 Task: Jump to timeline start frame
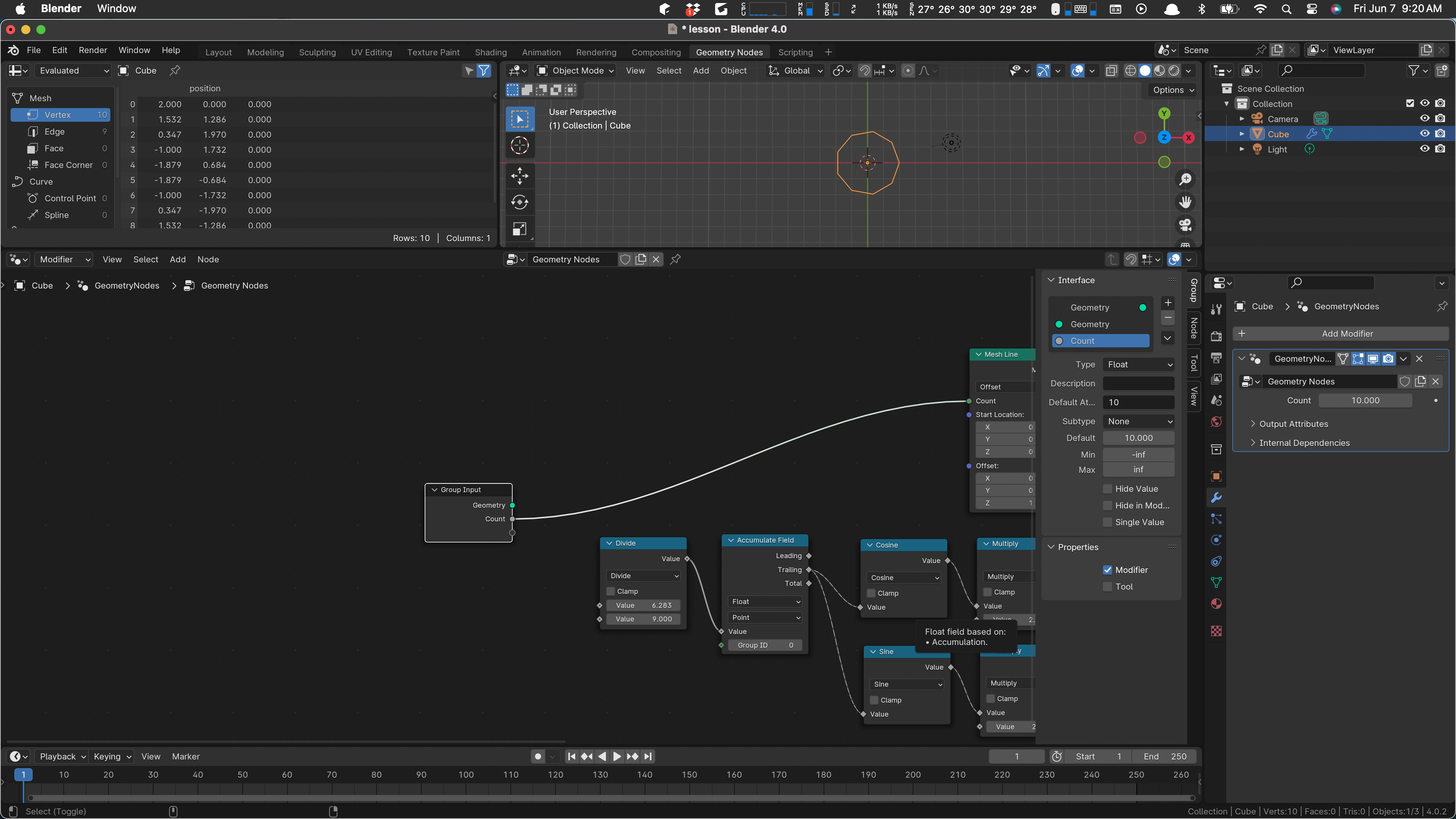tap(571, 756)
